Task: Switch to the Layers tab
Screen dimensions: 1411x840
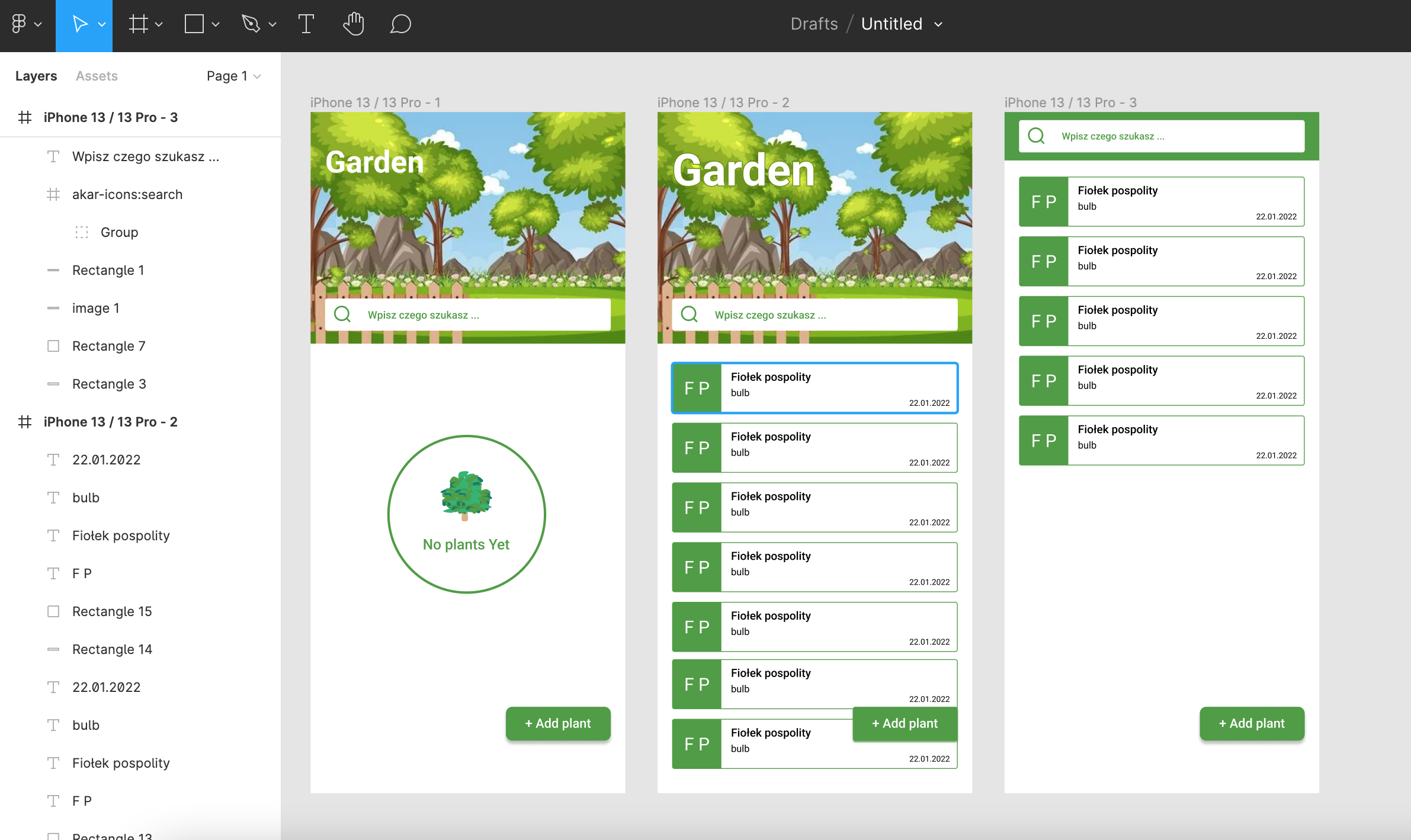Action: [x=36, y=76]
